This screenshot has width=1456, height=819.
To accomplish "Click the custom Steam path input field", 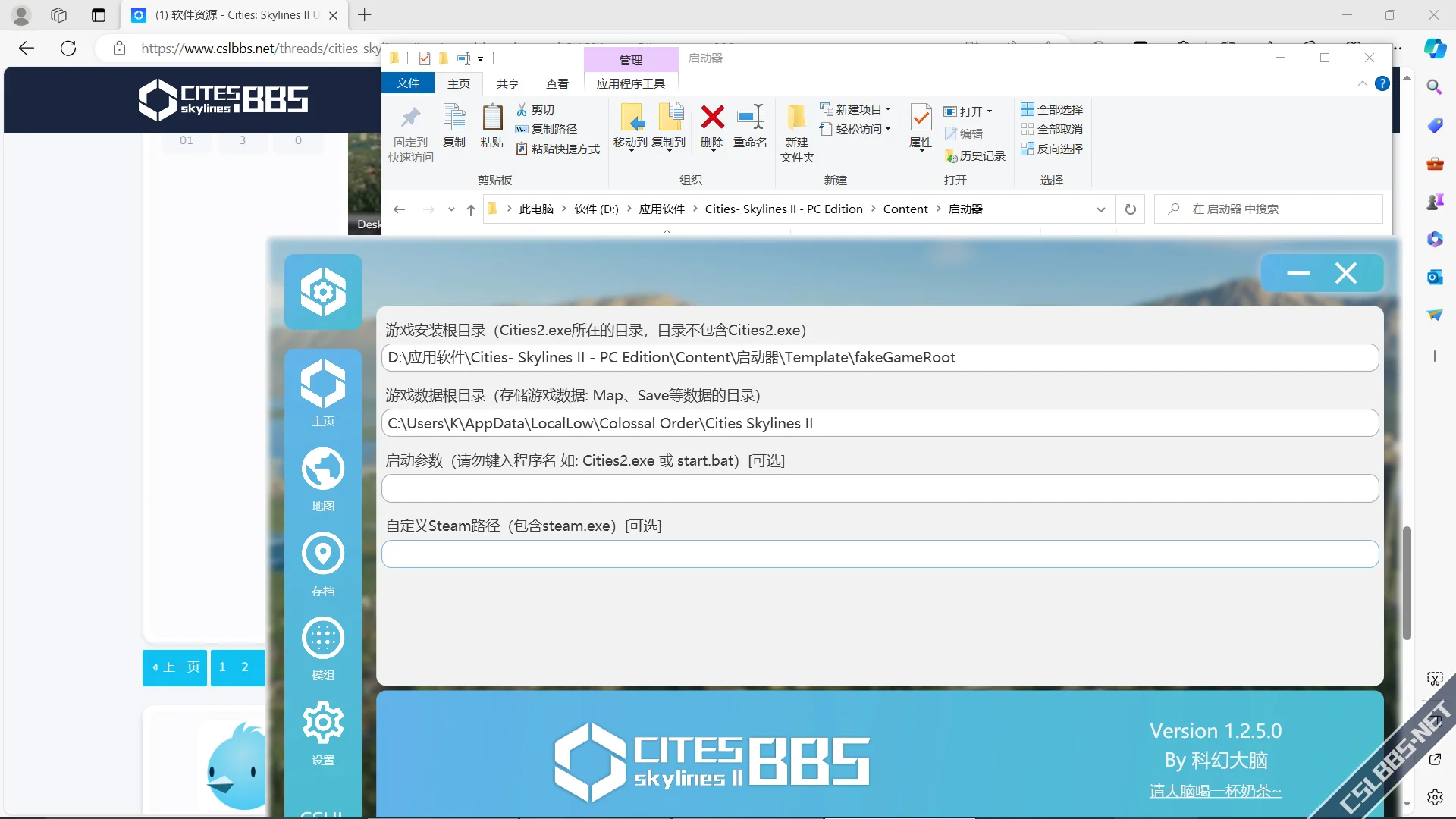I will pos(880,554).
